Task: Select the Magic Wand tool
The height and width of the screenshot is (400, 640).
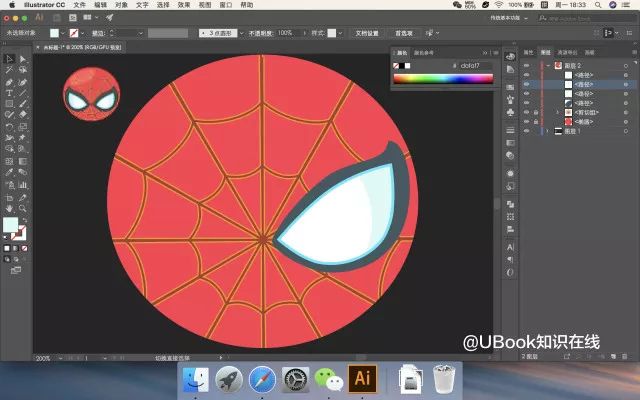Action: [9, 70]
